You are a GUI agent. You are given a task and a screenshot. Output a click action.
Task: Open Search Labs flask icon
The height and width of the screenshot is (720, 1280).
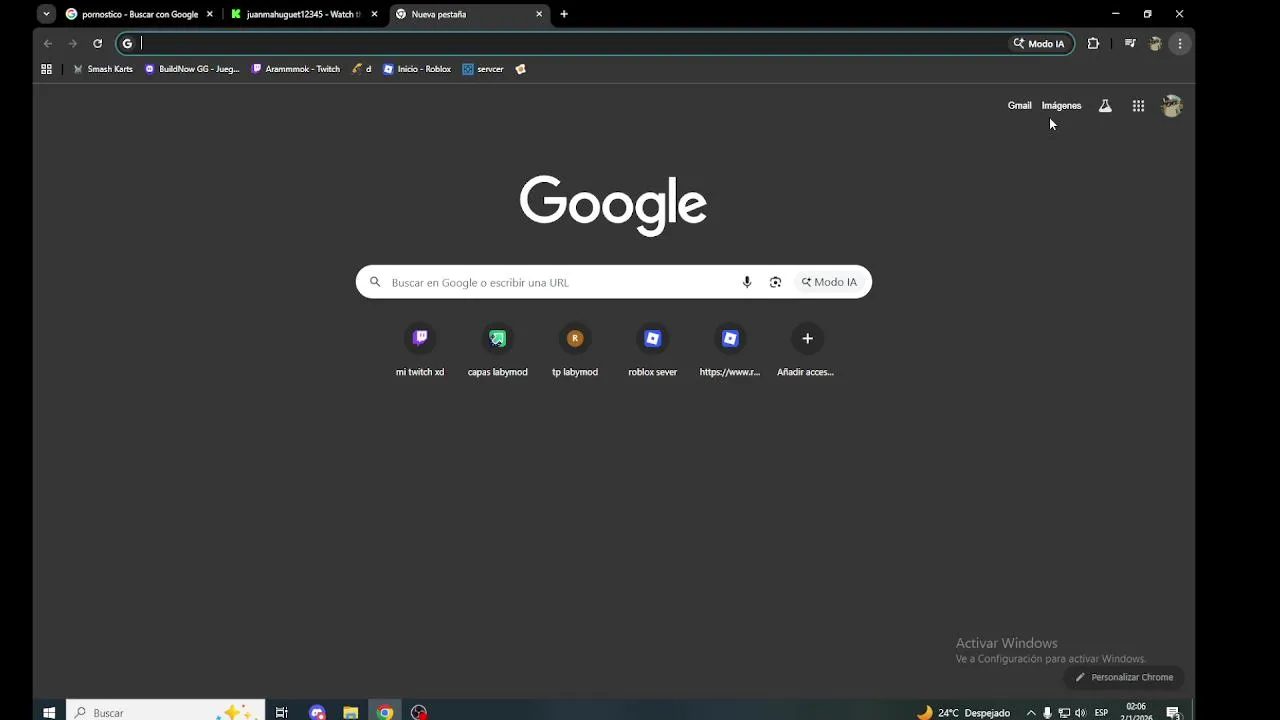click(x=1105, y=106)
